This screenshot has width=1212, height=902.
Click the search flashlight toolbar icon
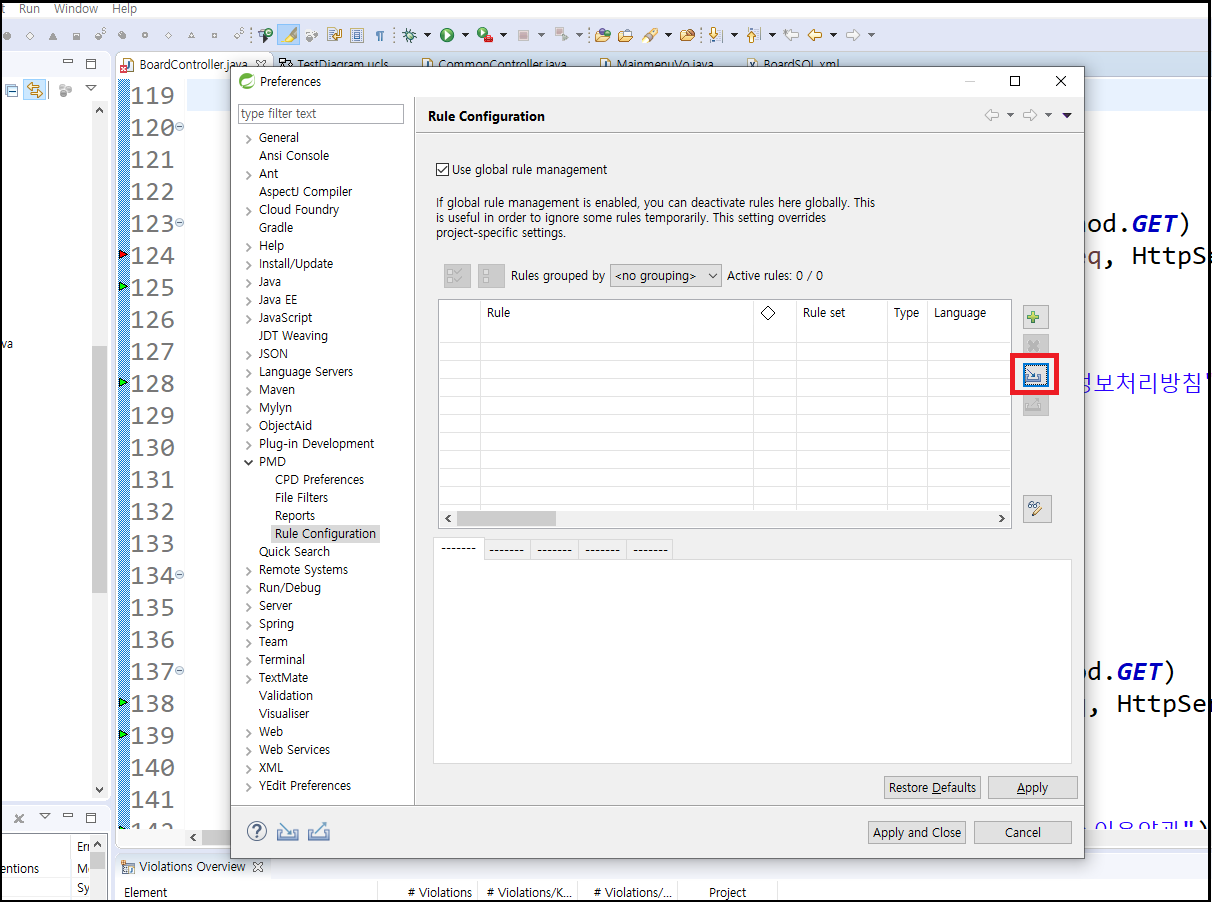(x=650, y=35)
